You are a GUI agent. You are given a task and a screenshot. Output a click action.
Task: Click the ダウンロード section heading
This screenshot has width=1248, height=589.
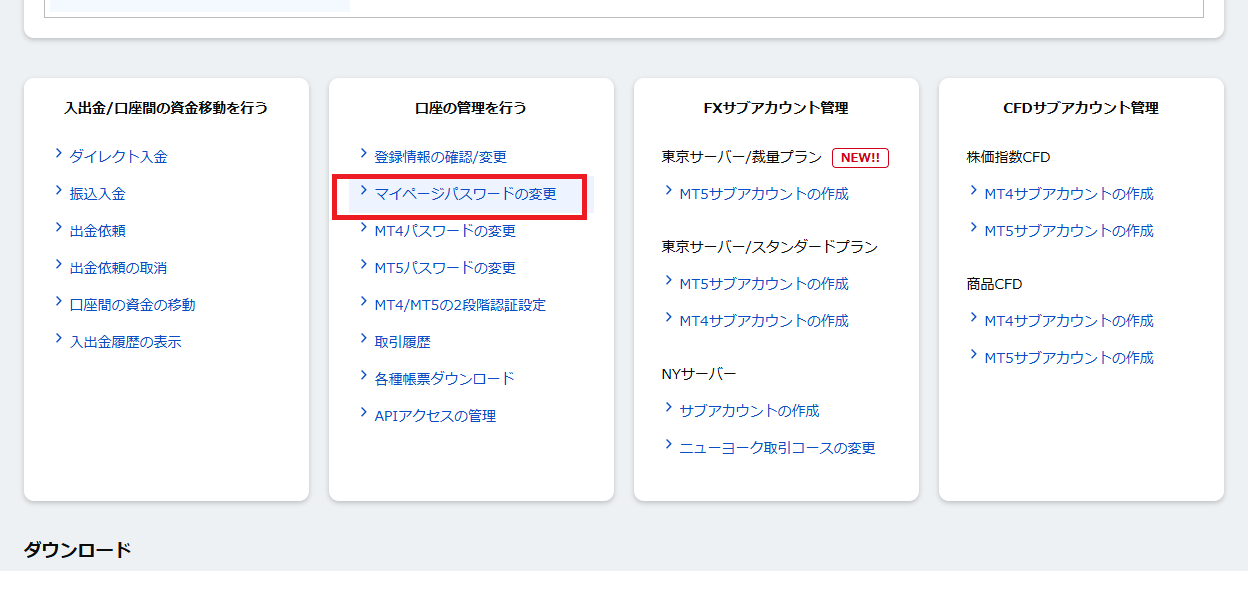(x=78, y=550)
